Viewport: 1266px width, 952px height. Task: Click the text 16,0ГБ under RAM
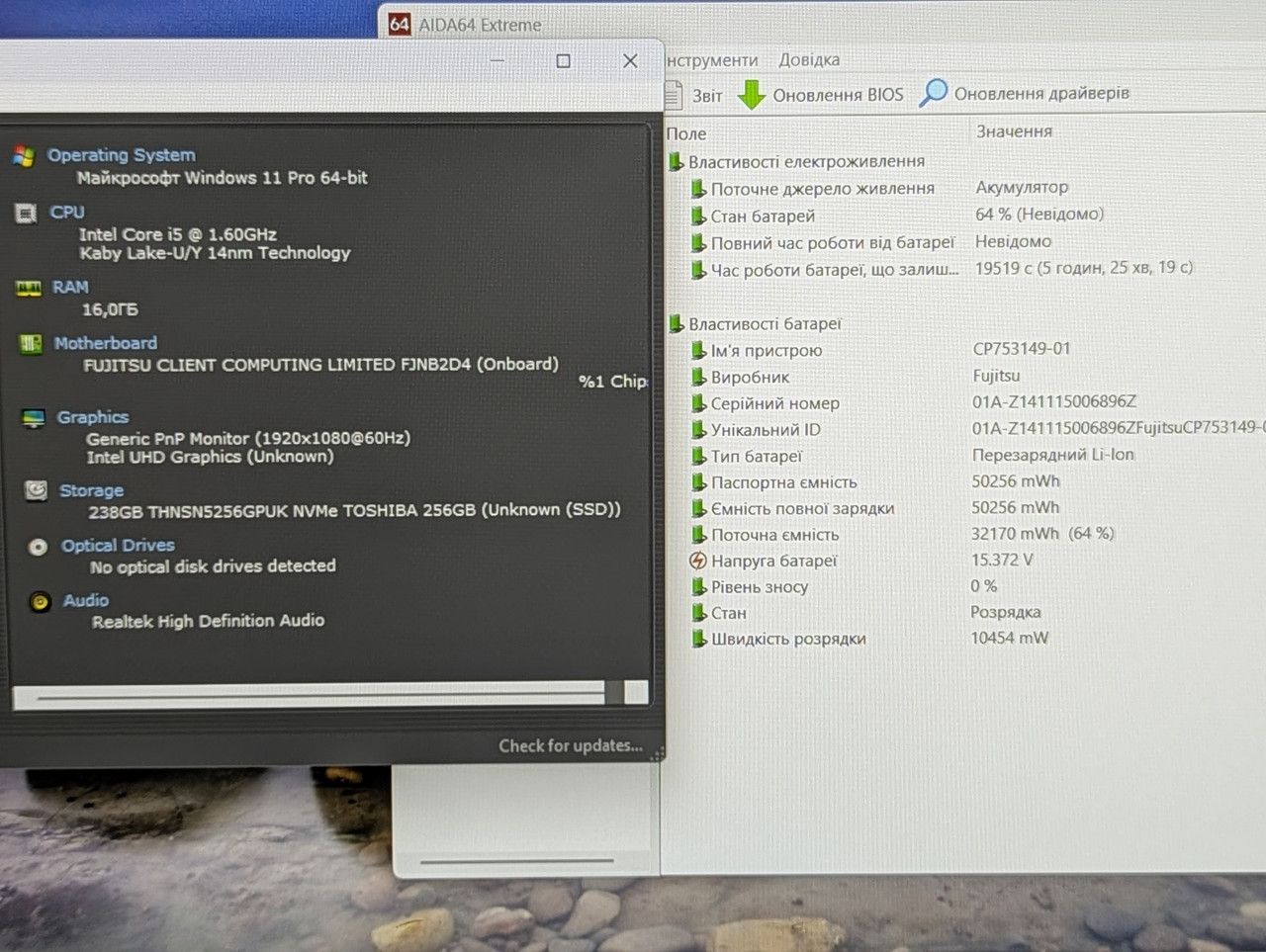click(110, 309)
